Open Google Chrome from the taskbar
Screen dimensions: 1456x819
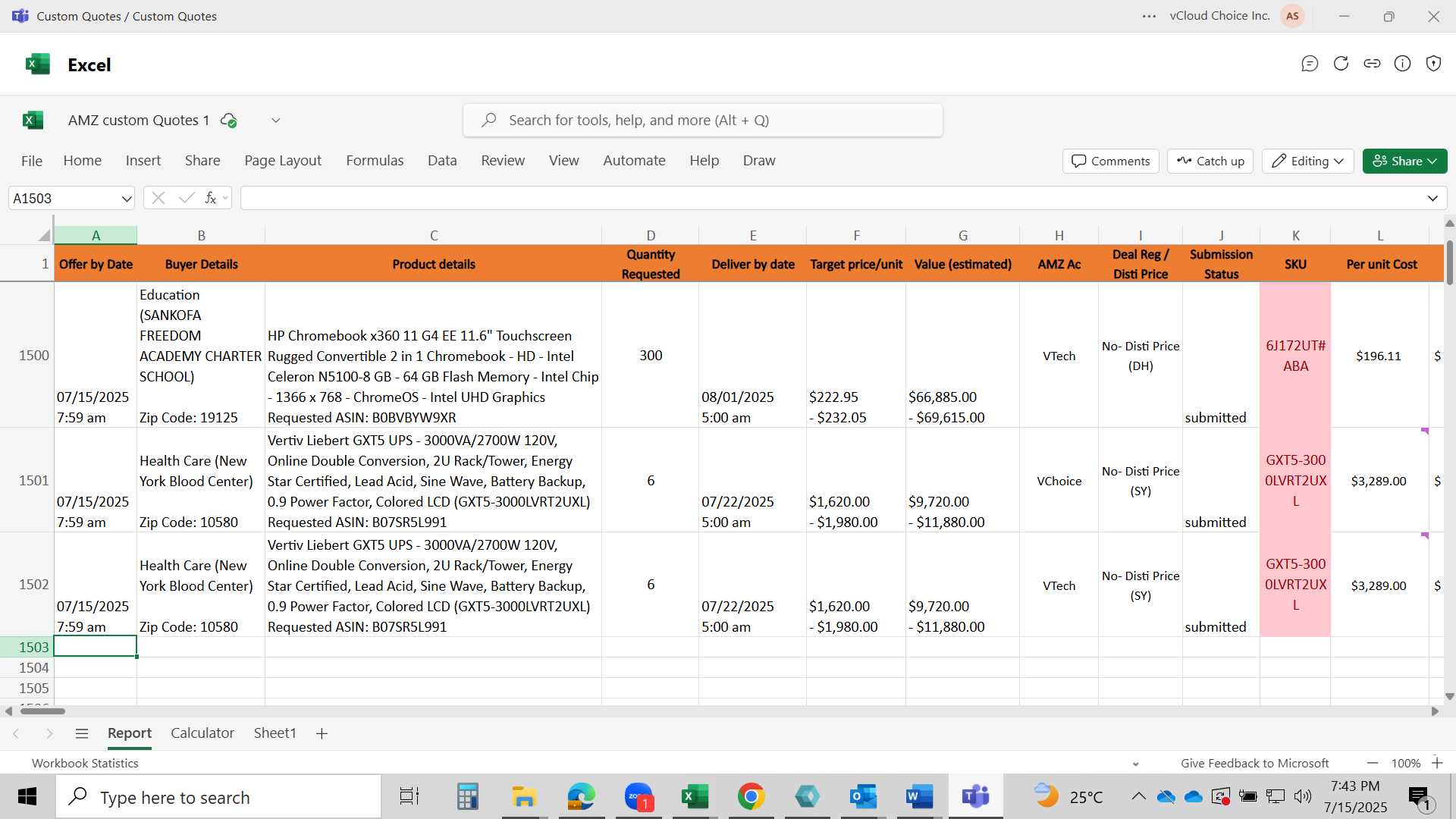[751, 797]
